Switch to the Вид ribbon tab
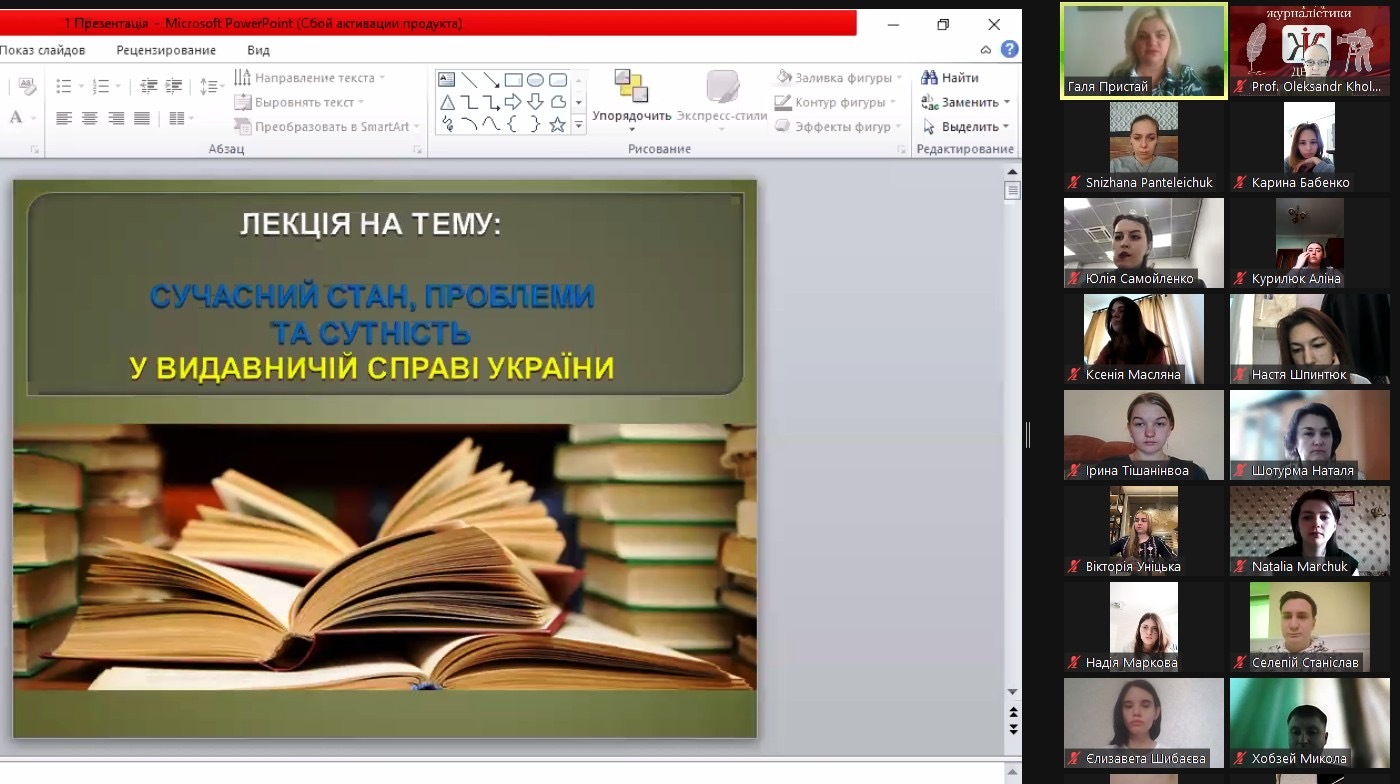 [x=258, y=50]
